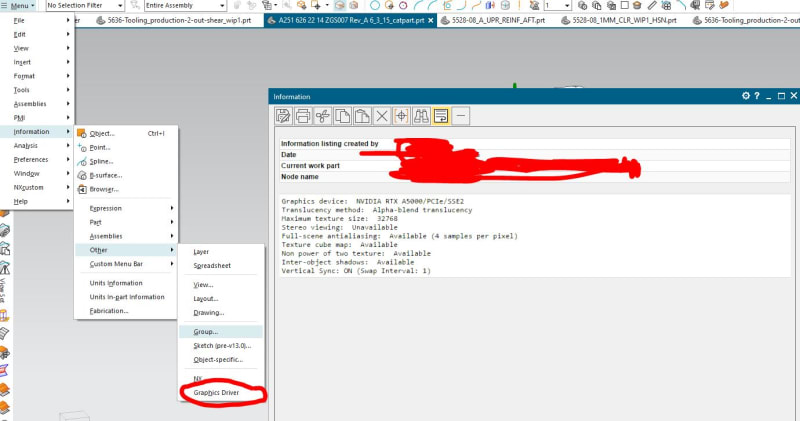
Task: Click the Cut scissors icon in Information window
Action: (x=322, y=116)
